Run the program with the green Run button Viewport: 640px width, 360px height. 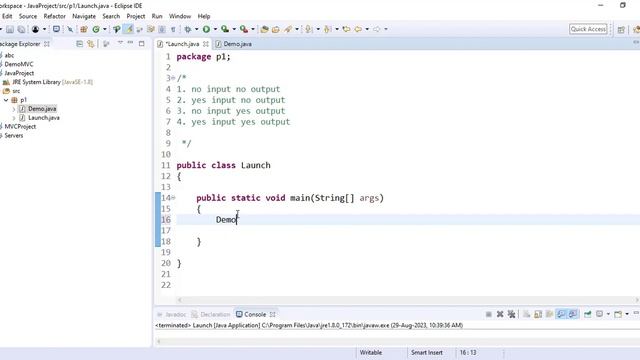pos(206,29)
